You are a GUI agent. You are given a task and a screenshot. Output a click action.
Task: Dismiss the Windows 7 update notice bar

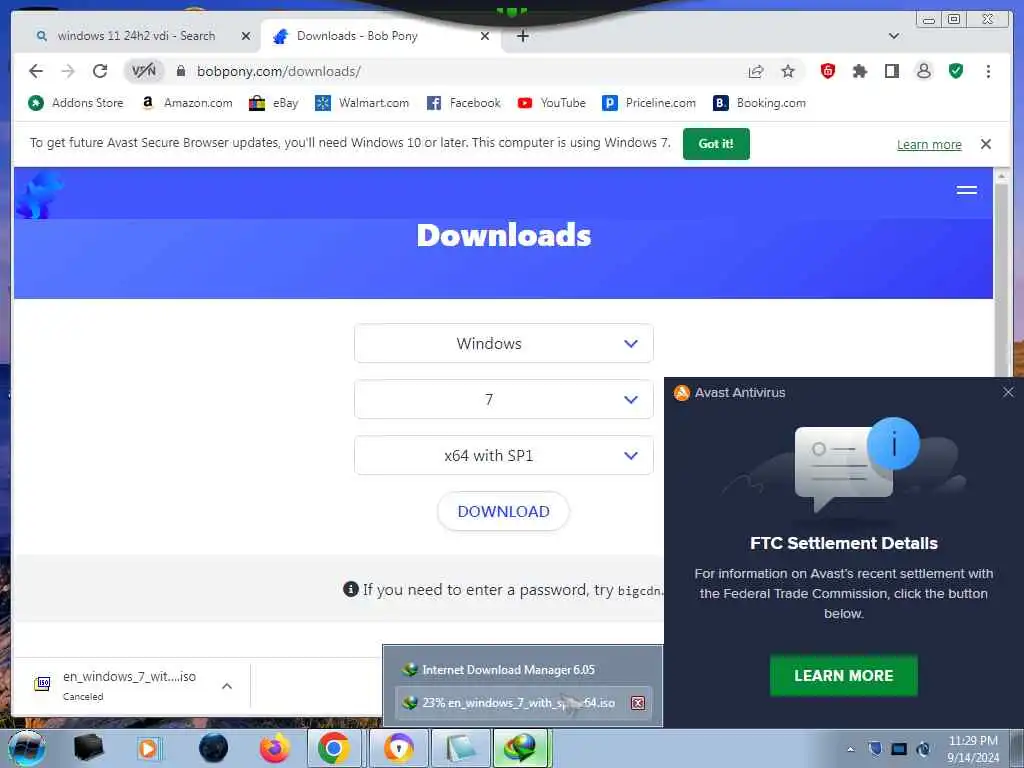[985, 144]
